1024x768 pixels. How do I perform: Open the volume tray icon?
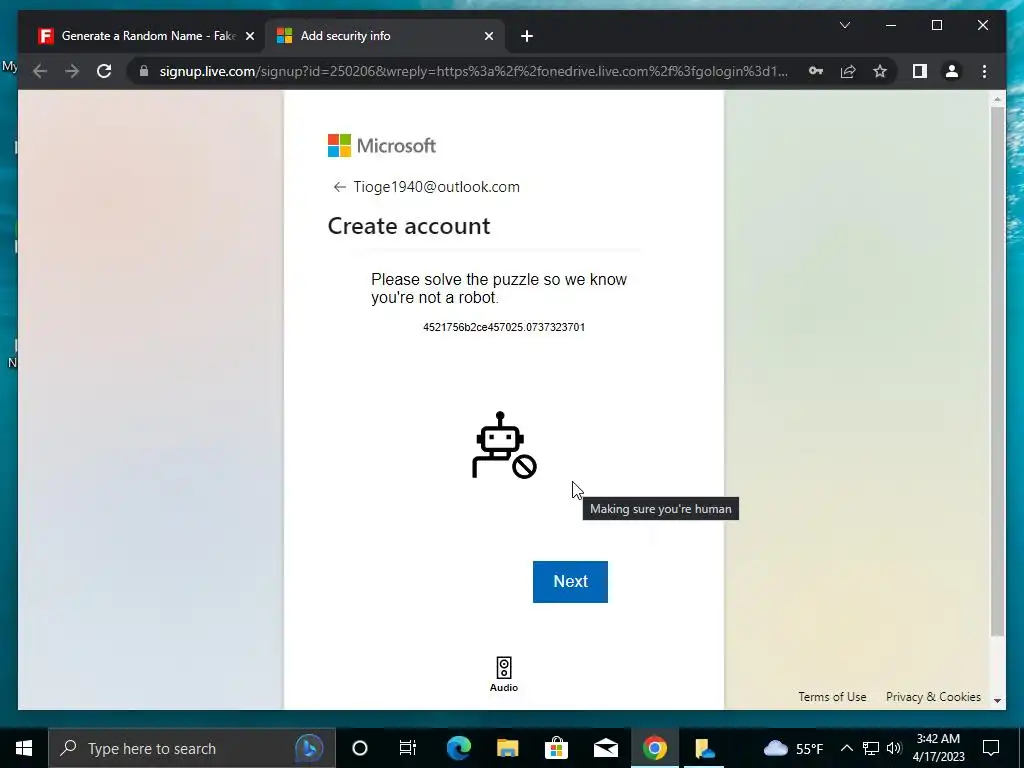pos(894,748)
